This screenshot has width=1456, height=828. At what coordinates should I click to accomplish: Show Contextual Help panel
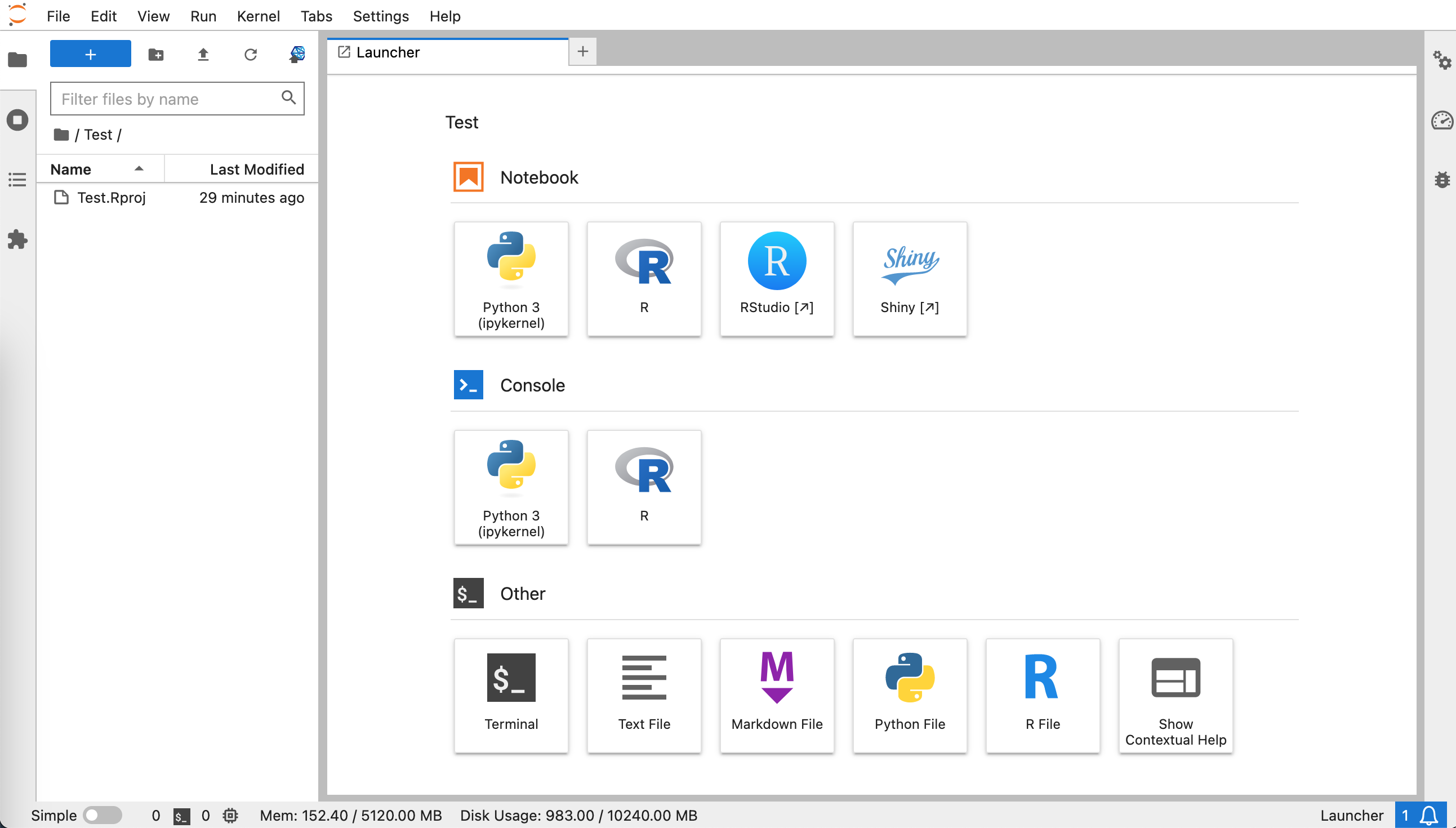click(x=1176, y=696)
